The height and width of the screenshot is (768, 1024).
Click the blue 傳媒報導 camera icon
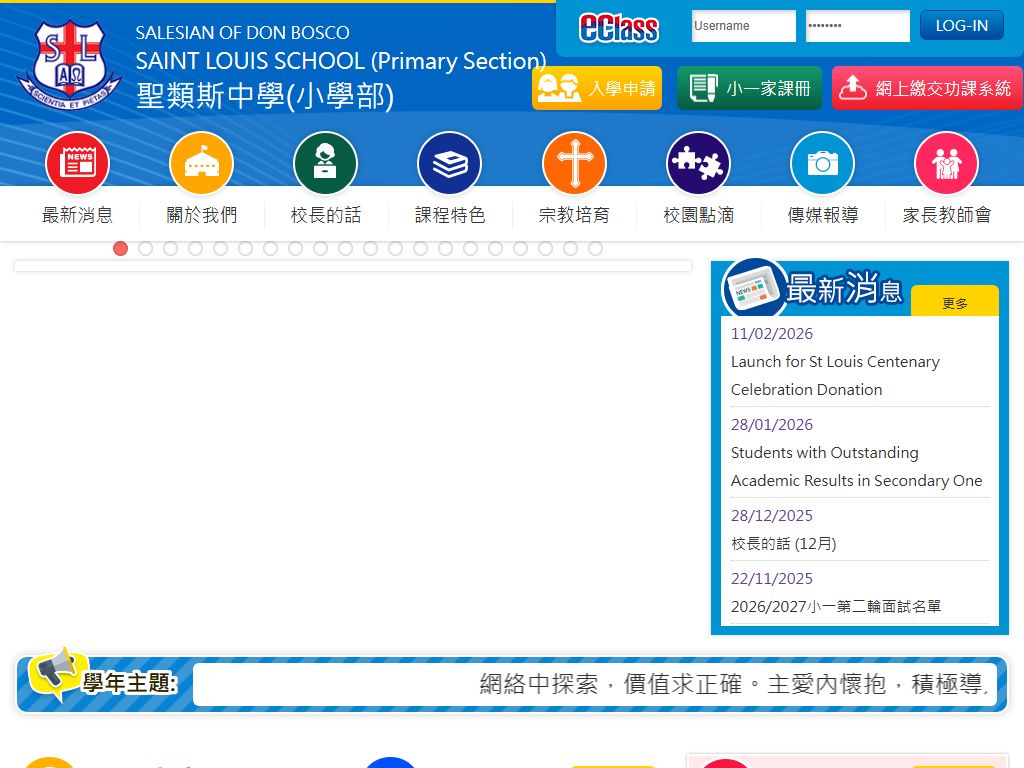[822, 163]
